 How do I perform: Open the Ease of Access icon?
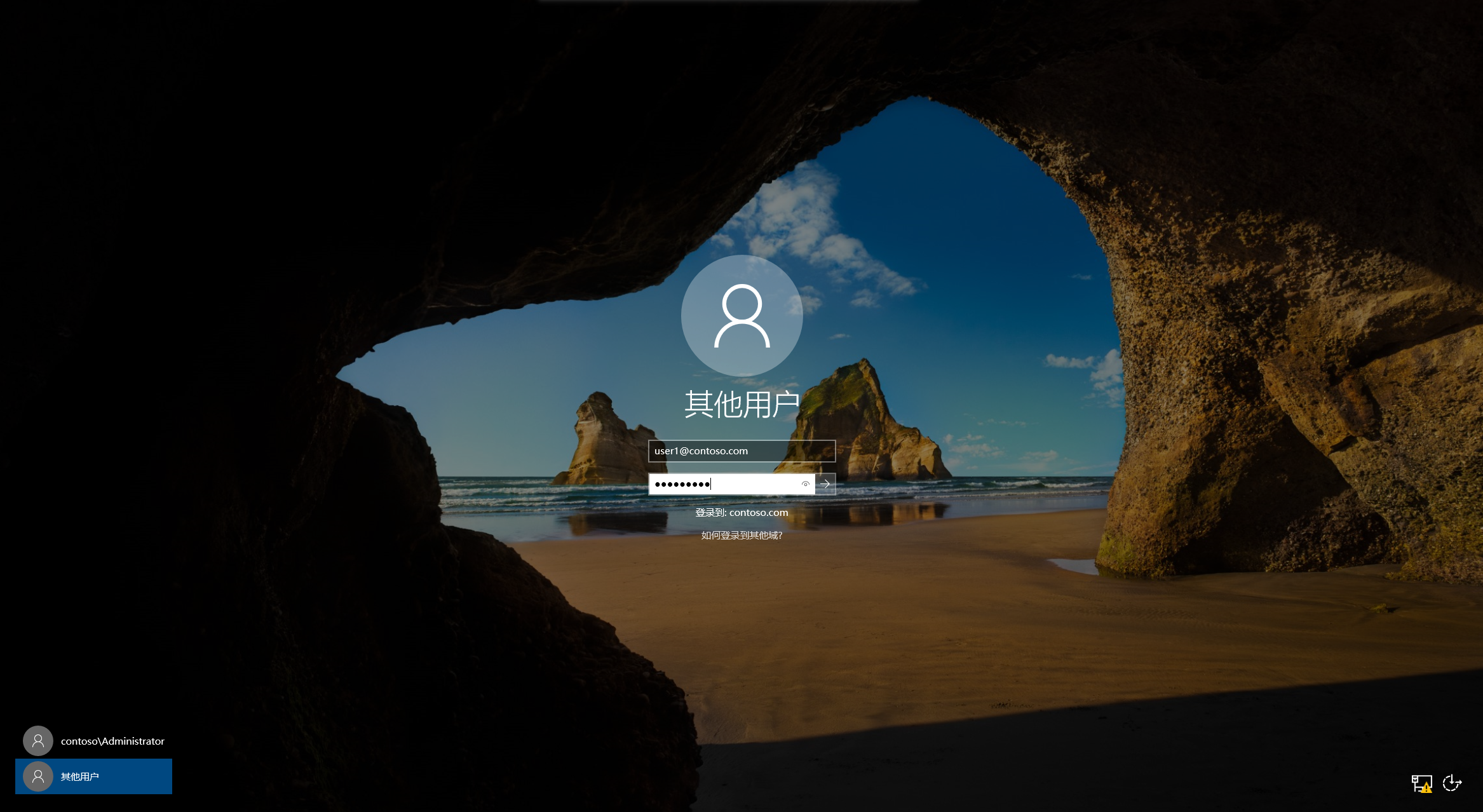coord(1452,783)
